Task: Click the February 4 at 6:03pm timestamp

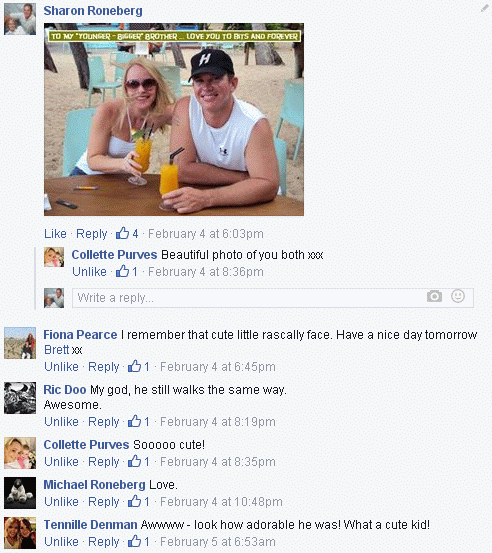Action: pyautogui.click(x=206, y=233)
